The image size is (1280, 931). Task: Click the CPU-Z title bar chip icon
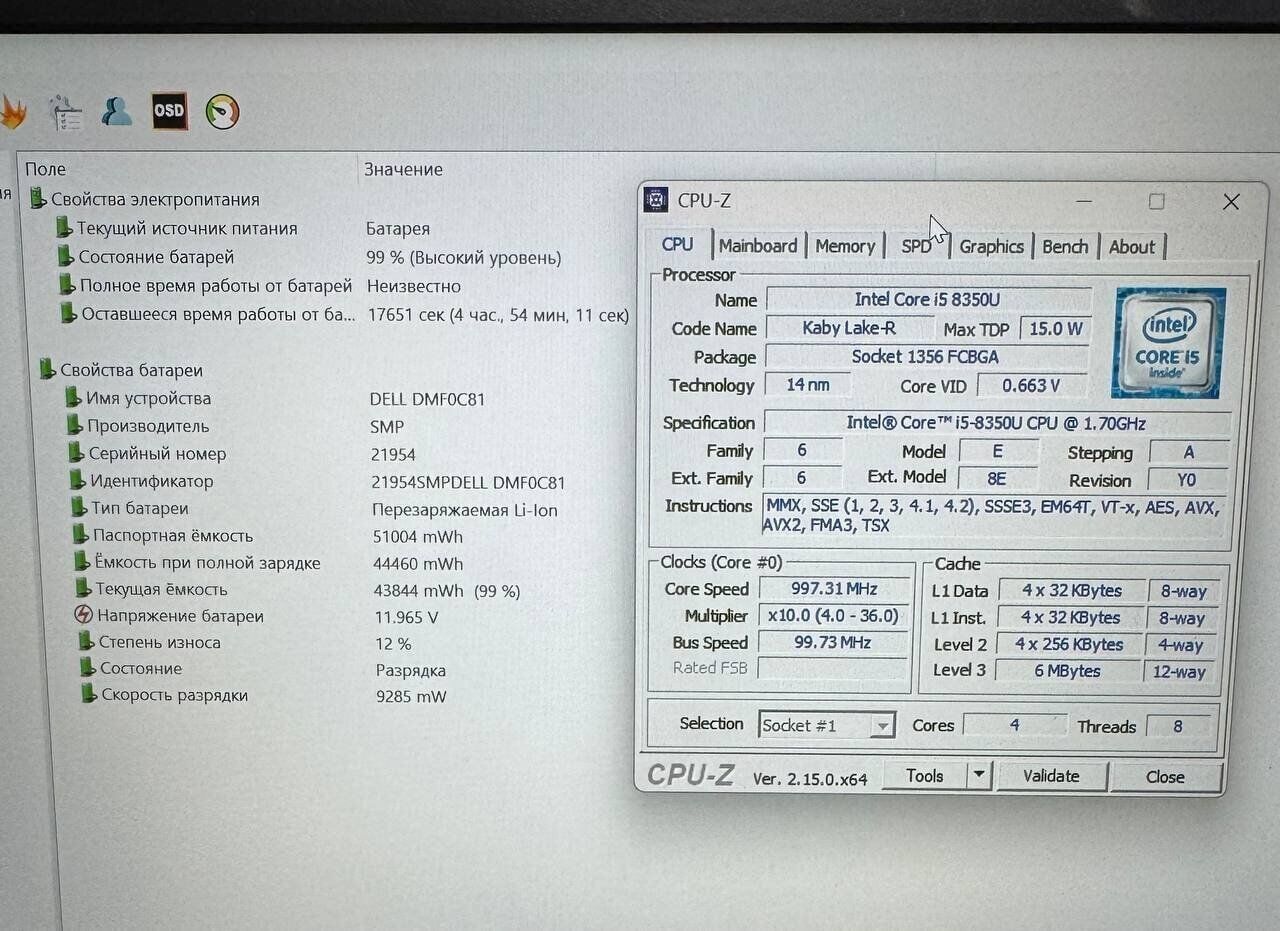tap(656, 200)
